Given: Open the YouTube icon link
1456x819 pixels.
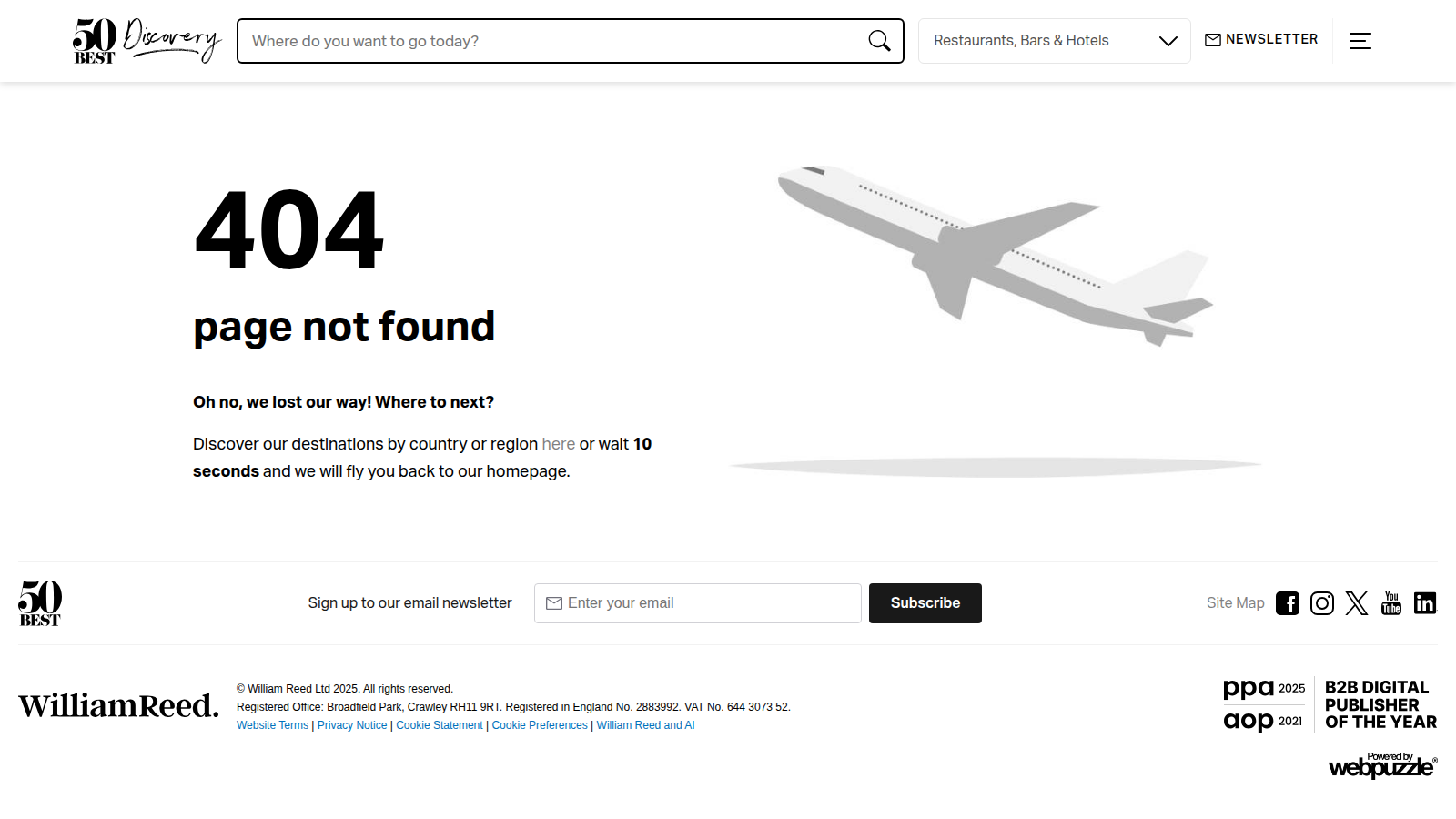Looking at the screenshot, I should [x=1390, y=603].
